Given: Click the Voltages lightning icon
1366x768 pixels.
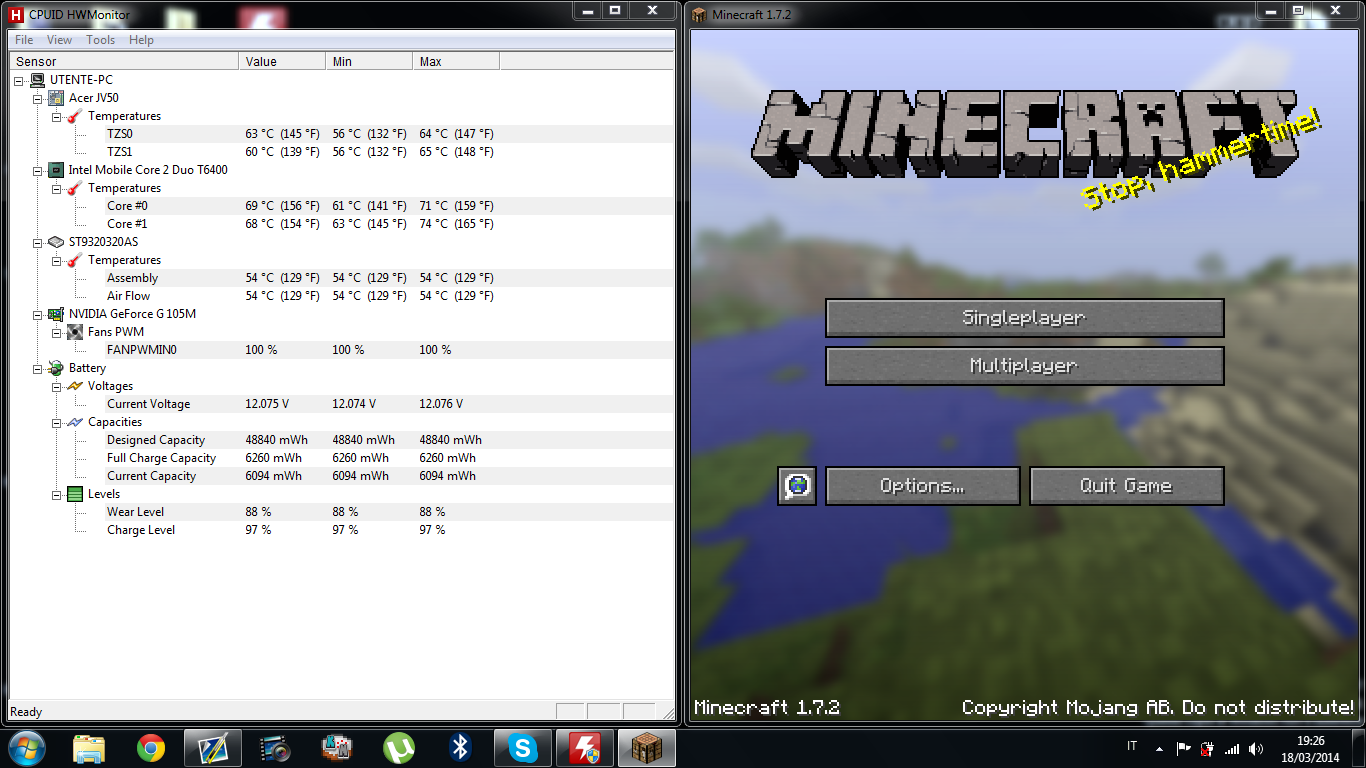Looking at the screenshot, I should (75, 386).
